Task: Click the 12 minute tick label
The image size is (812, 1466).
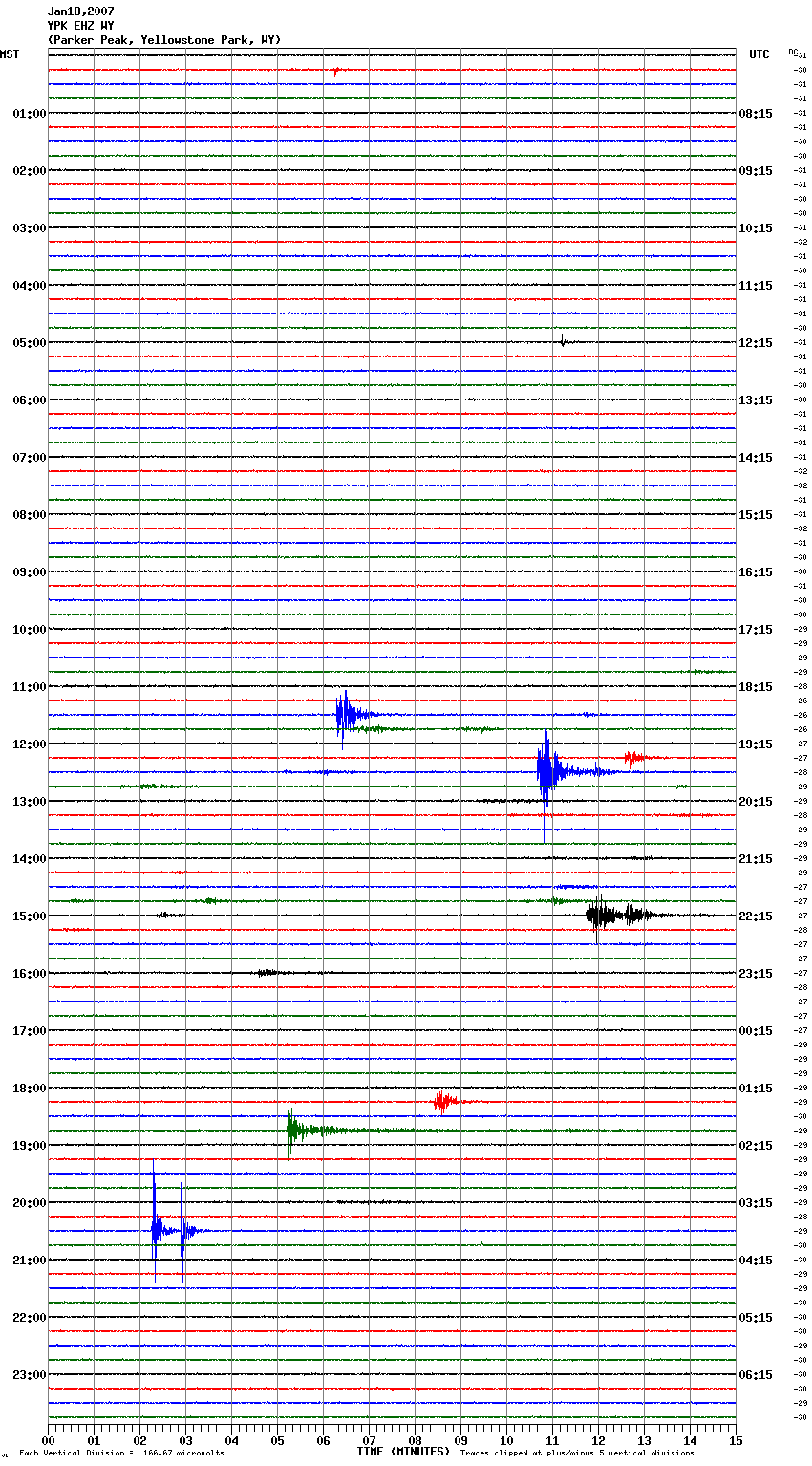Action: 598,1440
